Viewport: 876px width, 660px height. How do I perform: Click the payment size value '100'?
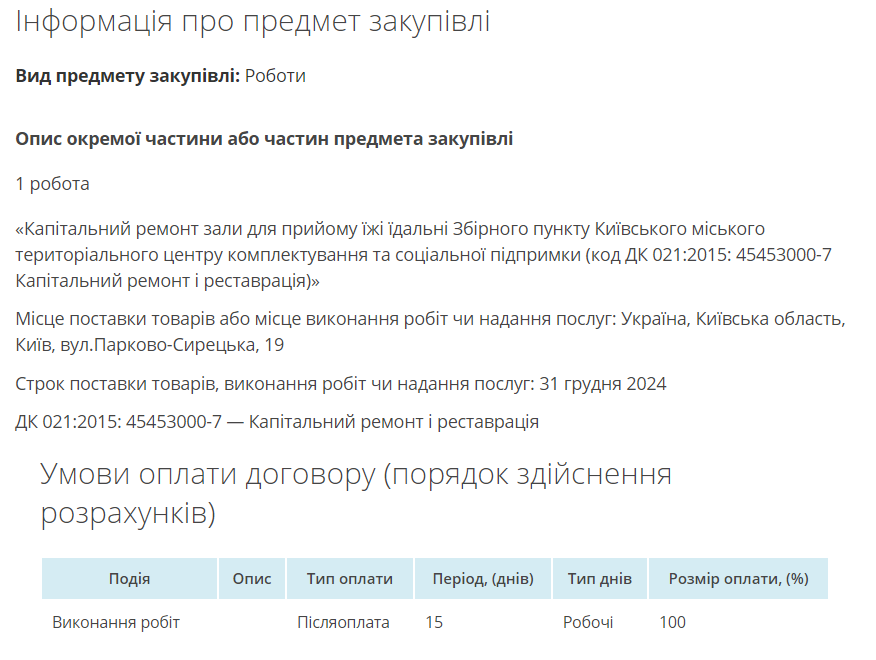(x=672, y=622)
